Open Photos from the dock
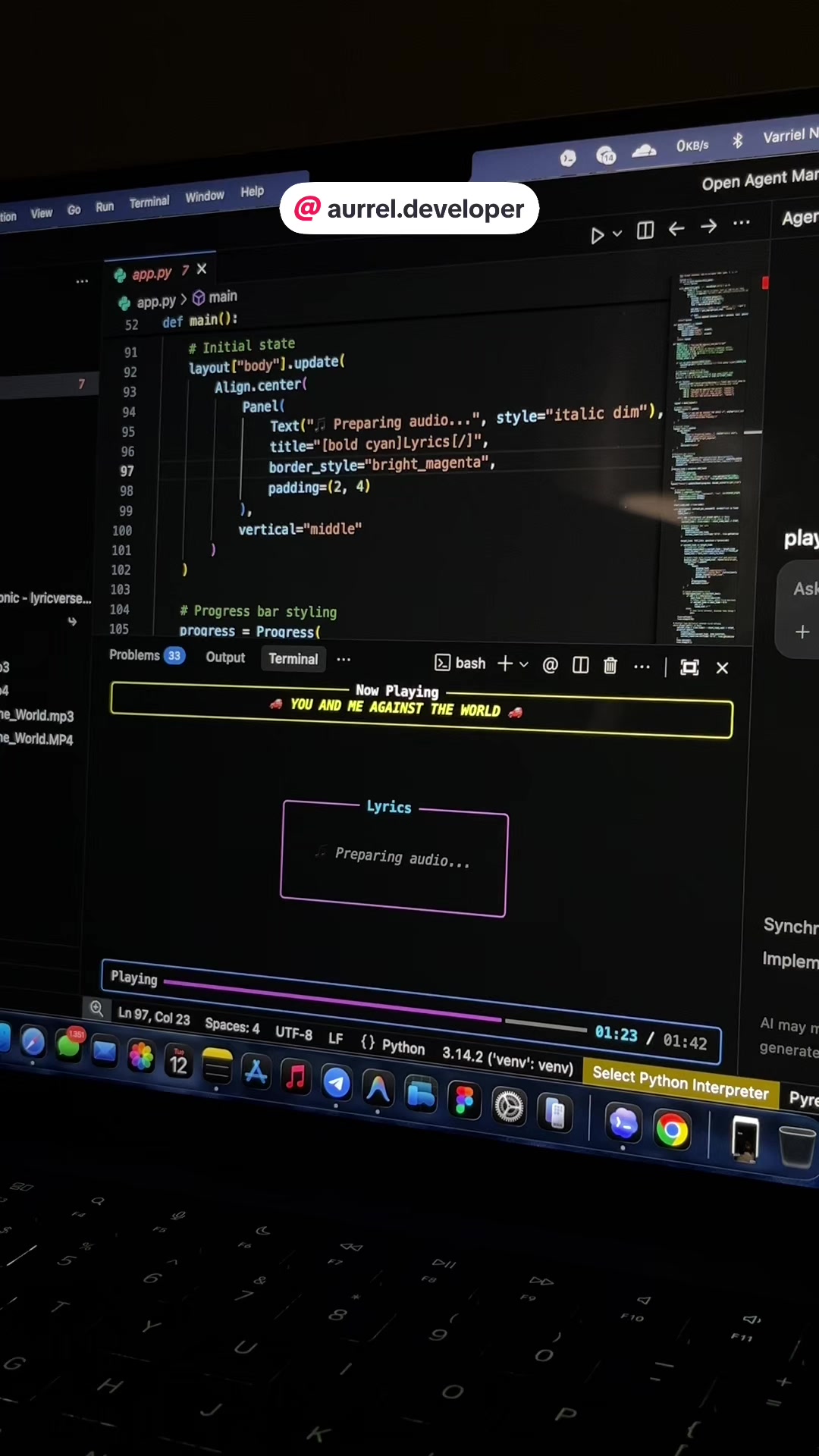The width and height of the screenshot is (819, 1456). point(141,1056)
